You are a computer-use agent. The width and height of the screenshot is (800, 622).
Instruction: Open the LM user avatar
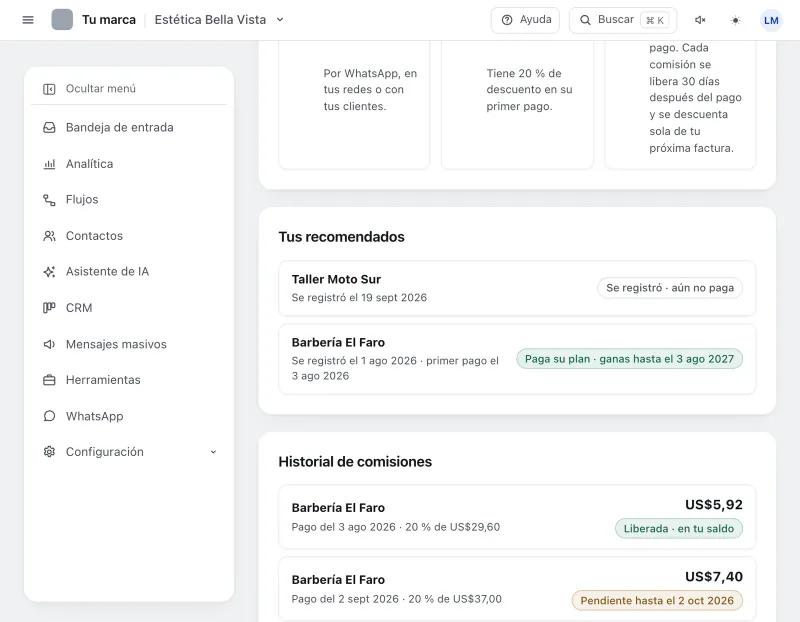[x=771, y=20]
